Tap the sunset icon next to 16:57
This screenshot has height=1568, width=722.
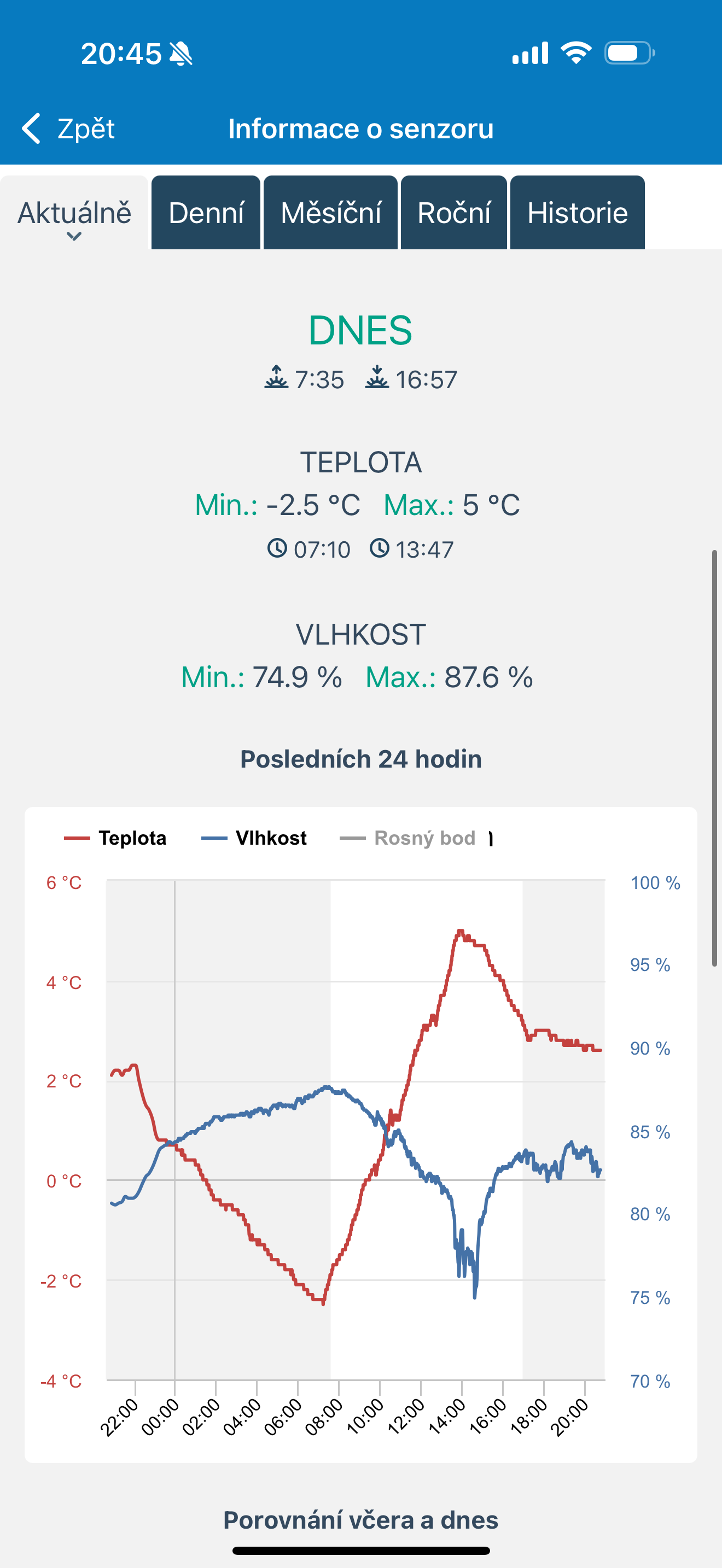coord(377,377)
